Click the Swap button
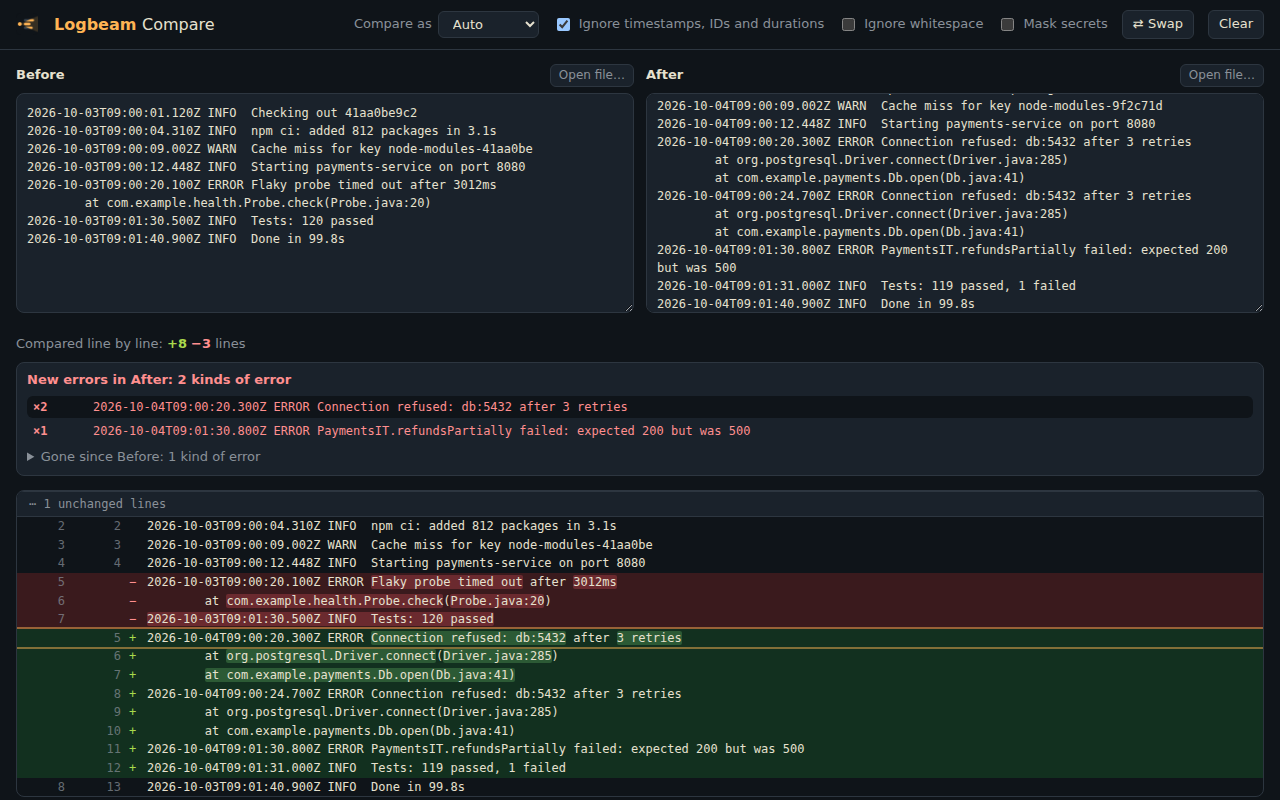Screen dimensions: 1280x800 click(1158, 24)
